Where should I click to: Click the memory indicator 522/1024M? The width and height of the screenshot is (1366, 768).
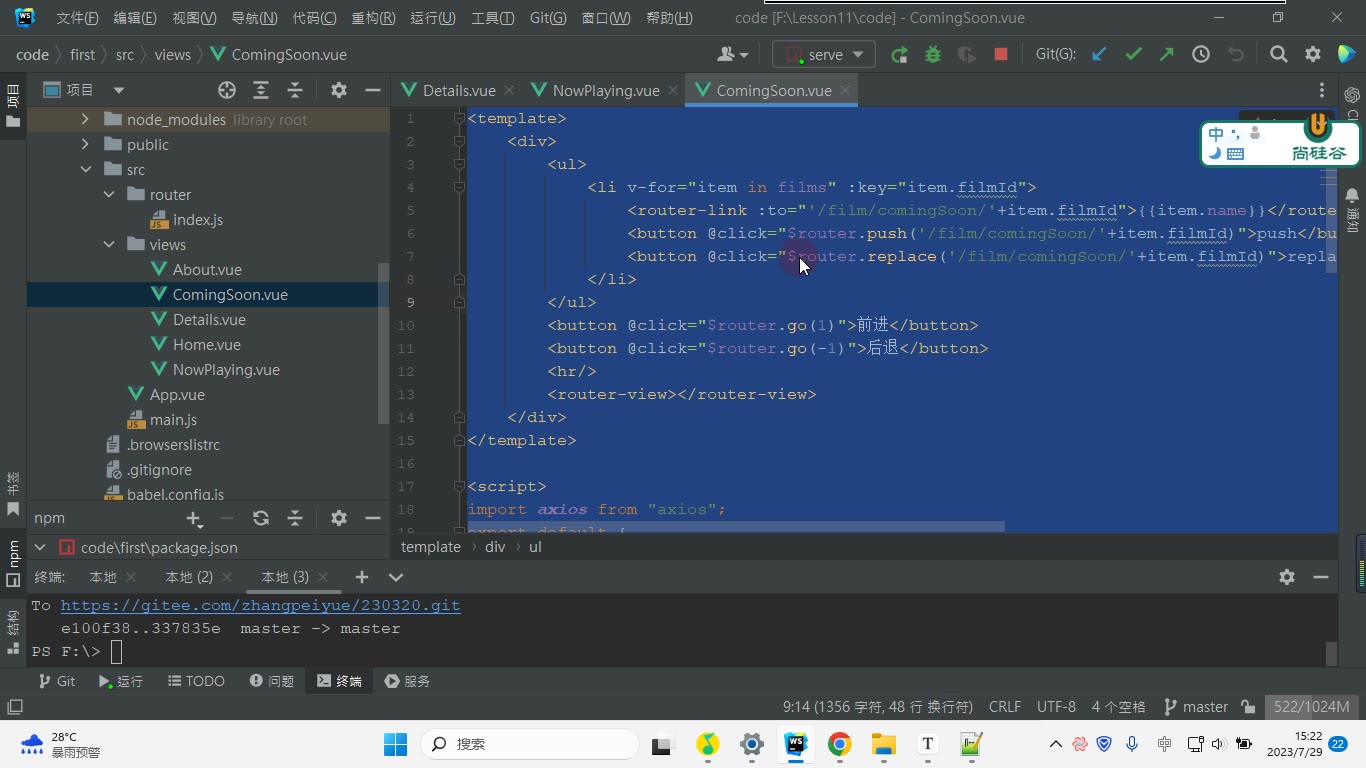tap(1311, 707)
